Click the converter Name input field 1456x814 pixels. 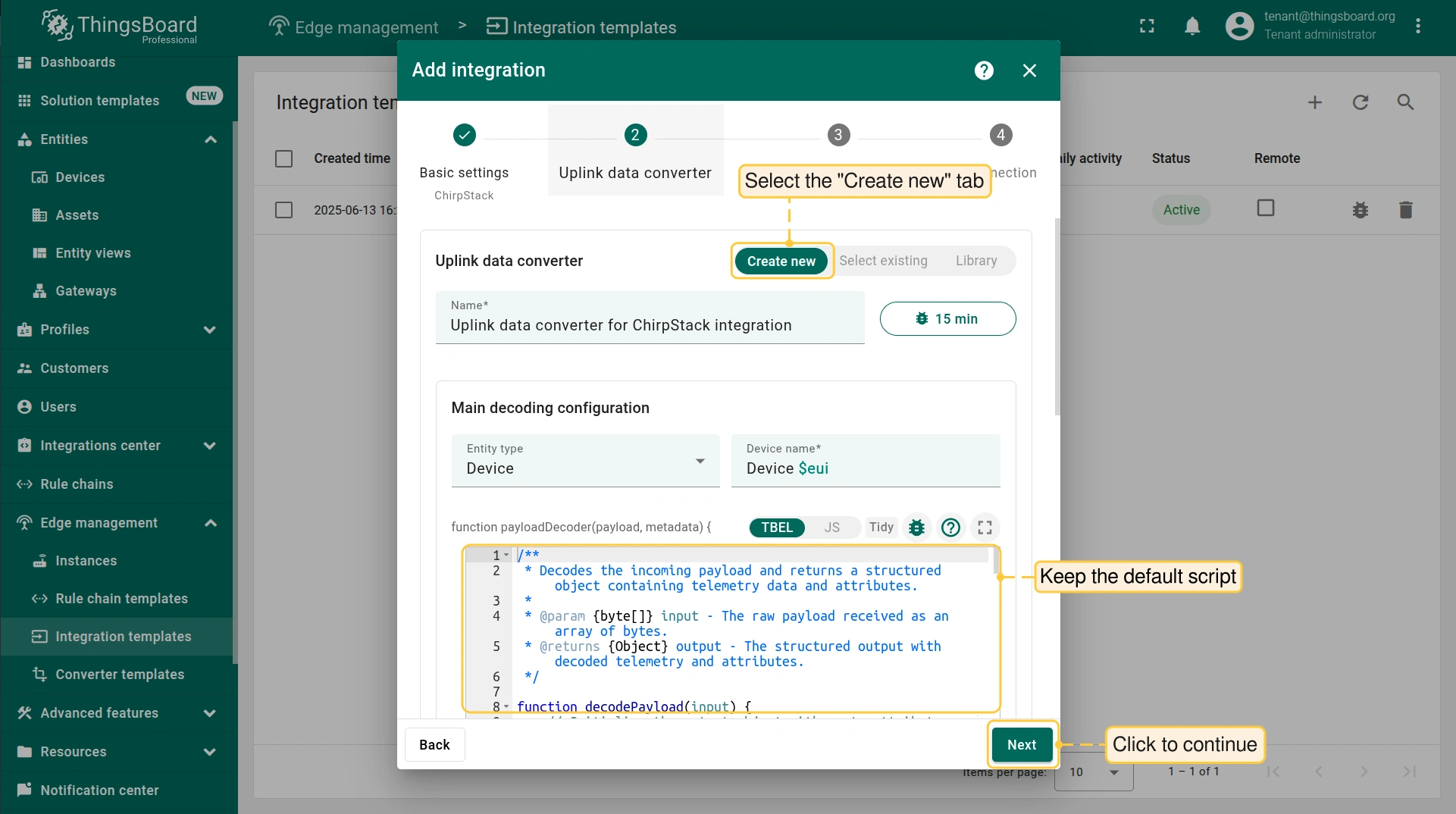tap(650, 325)
